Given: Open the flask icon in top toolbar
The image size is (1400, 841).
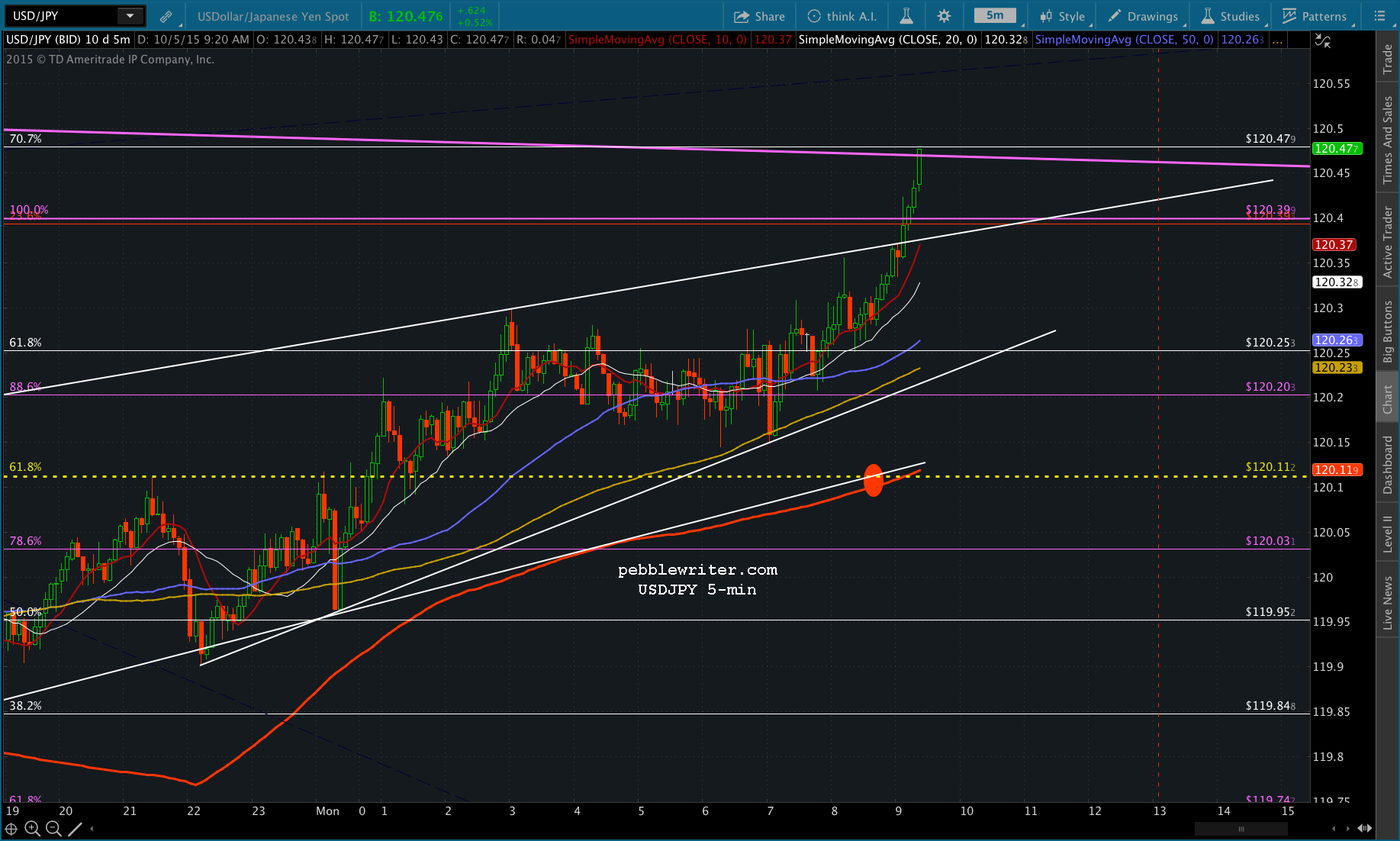Looking at the screenshot, I should click(906, 16).
